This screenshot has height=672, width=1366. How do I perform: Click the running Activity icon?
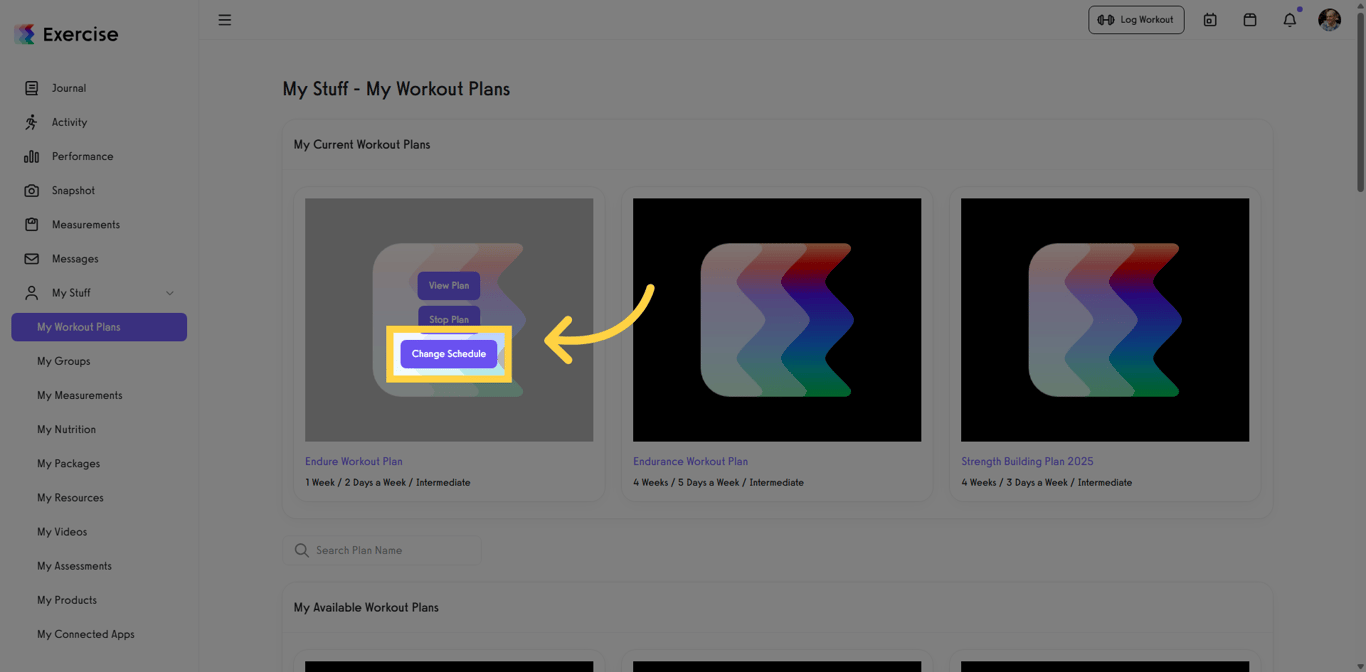tap(31, 122)
